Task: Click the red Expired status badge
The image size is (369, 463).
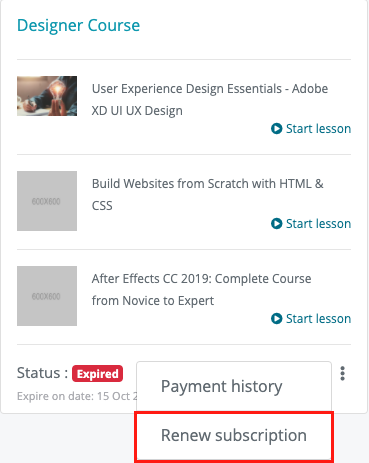Action: [x=97, y=374]
